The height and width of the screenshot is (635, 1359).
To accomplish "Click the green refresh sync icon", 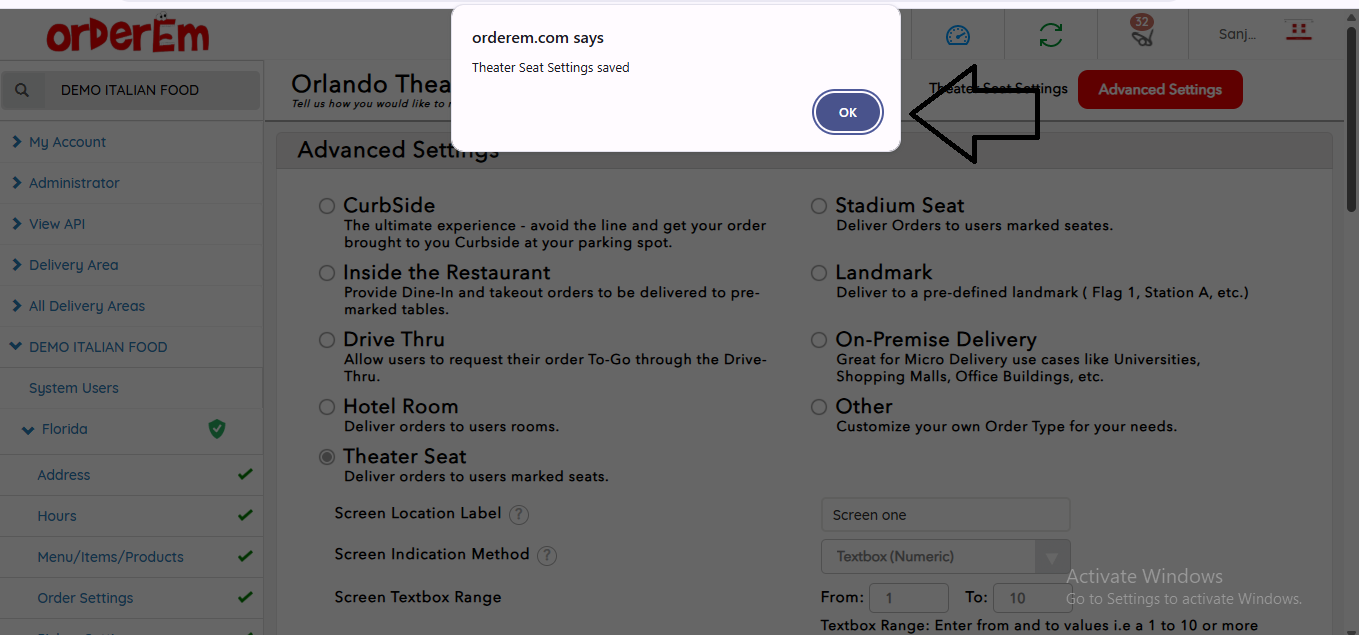I will [1050, 35].
